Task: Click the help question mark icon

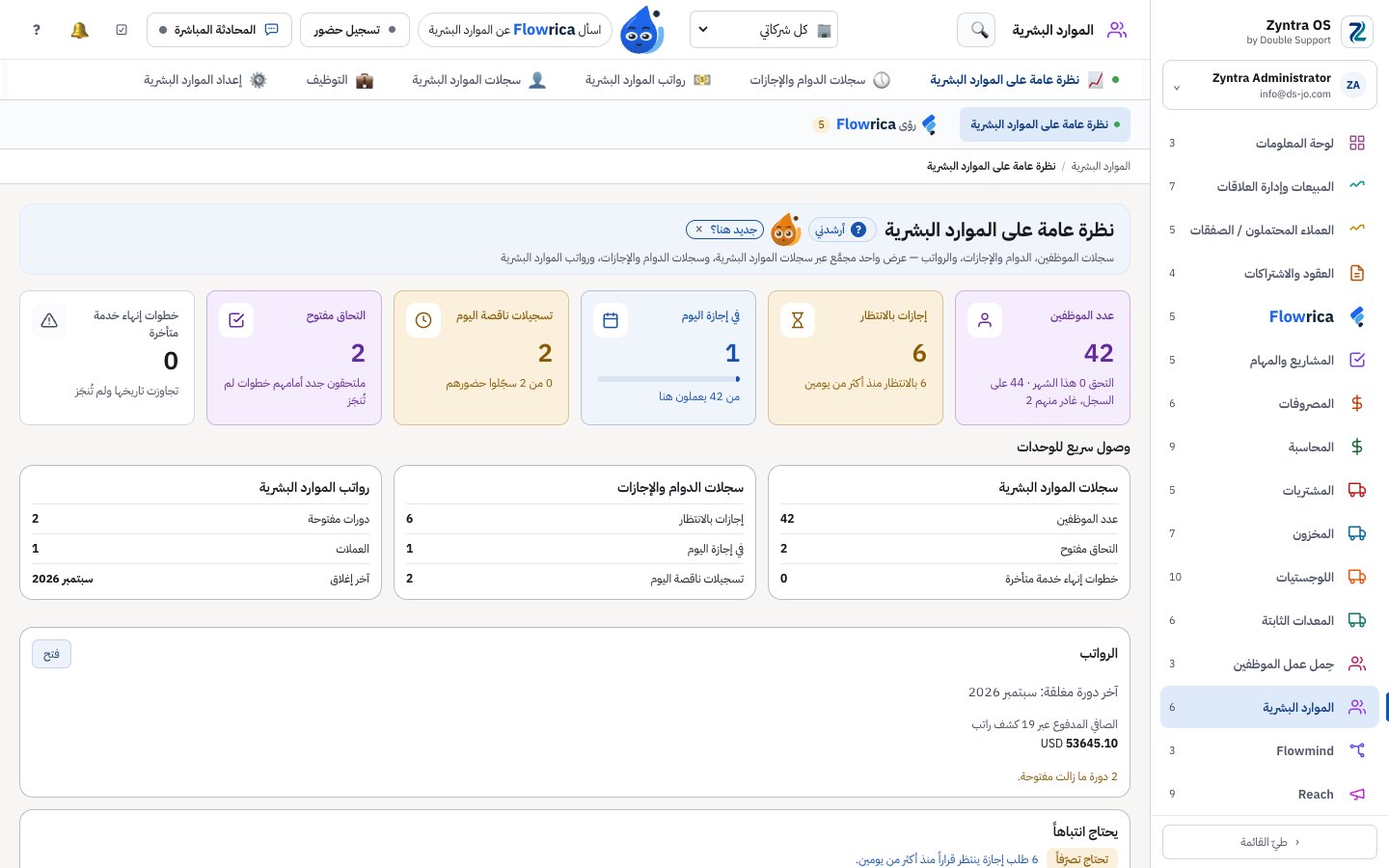Action: coord(37,30)
